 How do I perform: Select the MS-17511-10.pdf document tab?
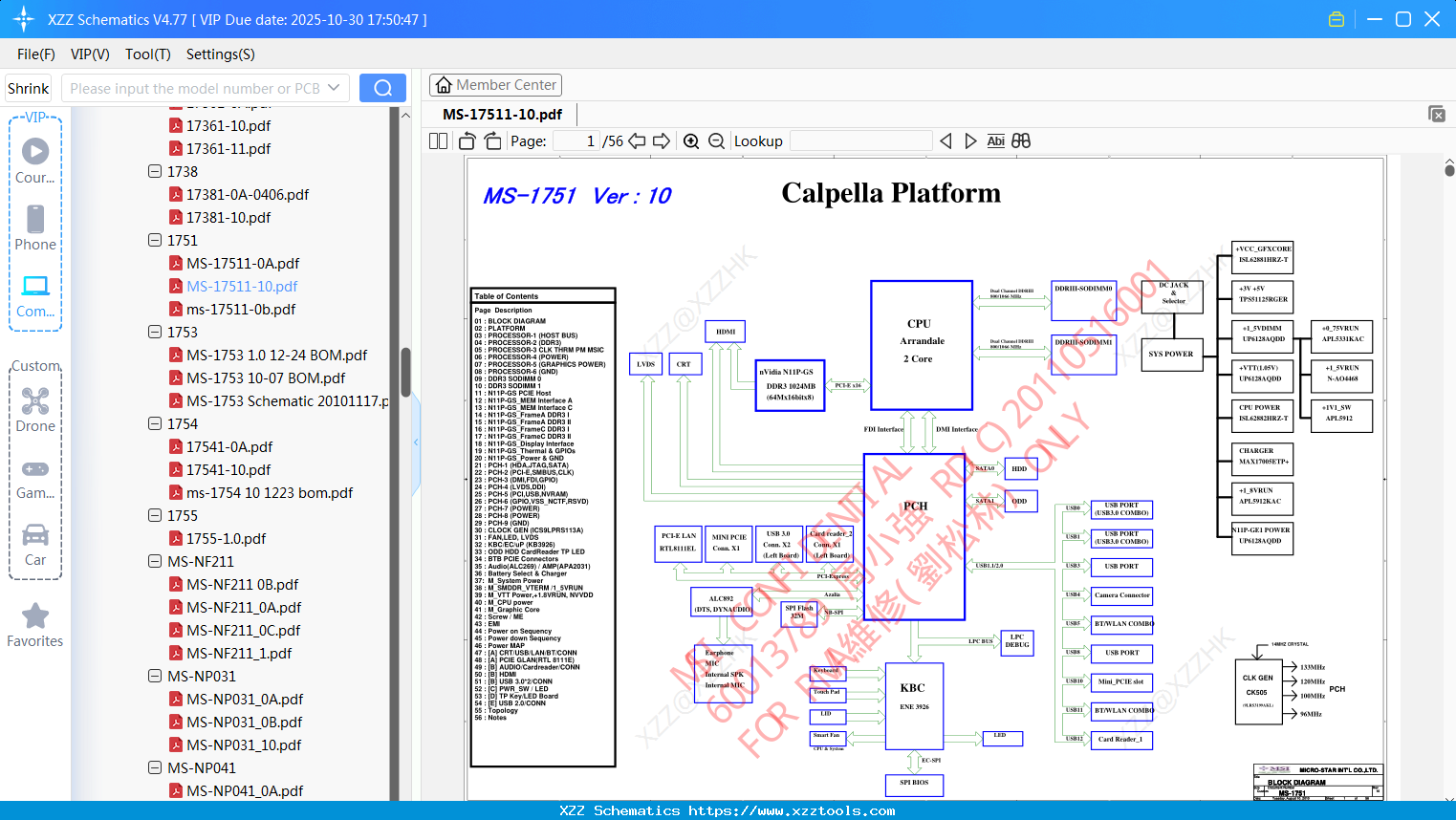503,114
